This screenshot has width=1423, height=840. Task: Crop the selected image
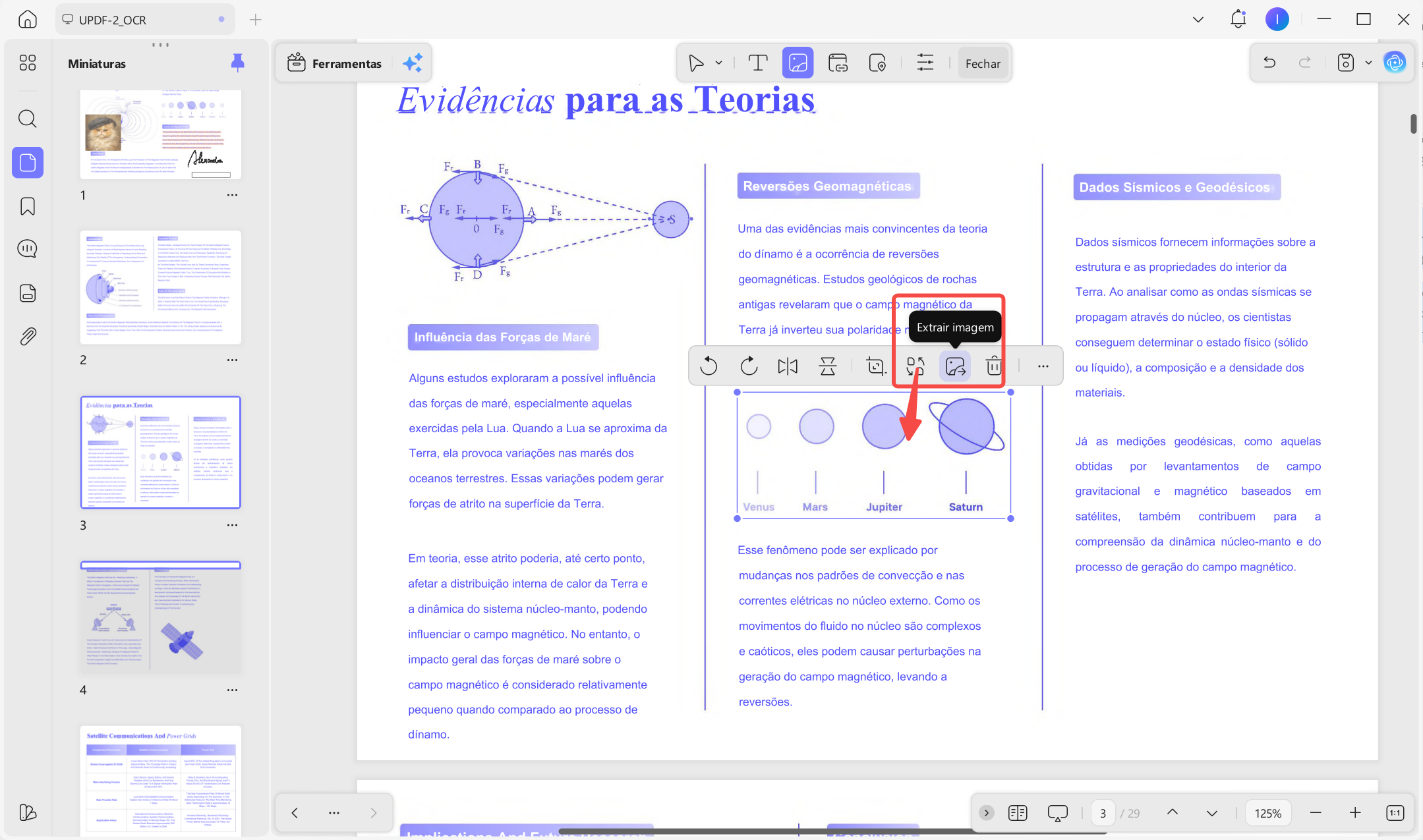[875, 366]
